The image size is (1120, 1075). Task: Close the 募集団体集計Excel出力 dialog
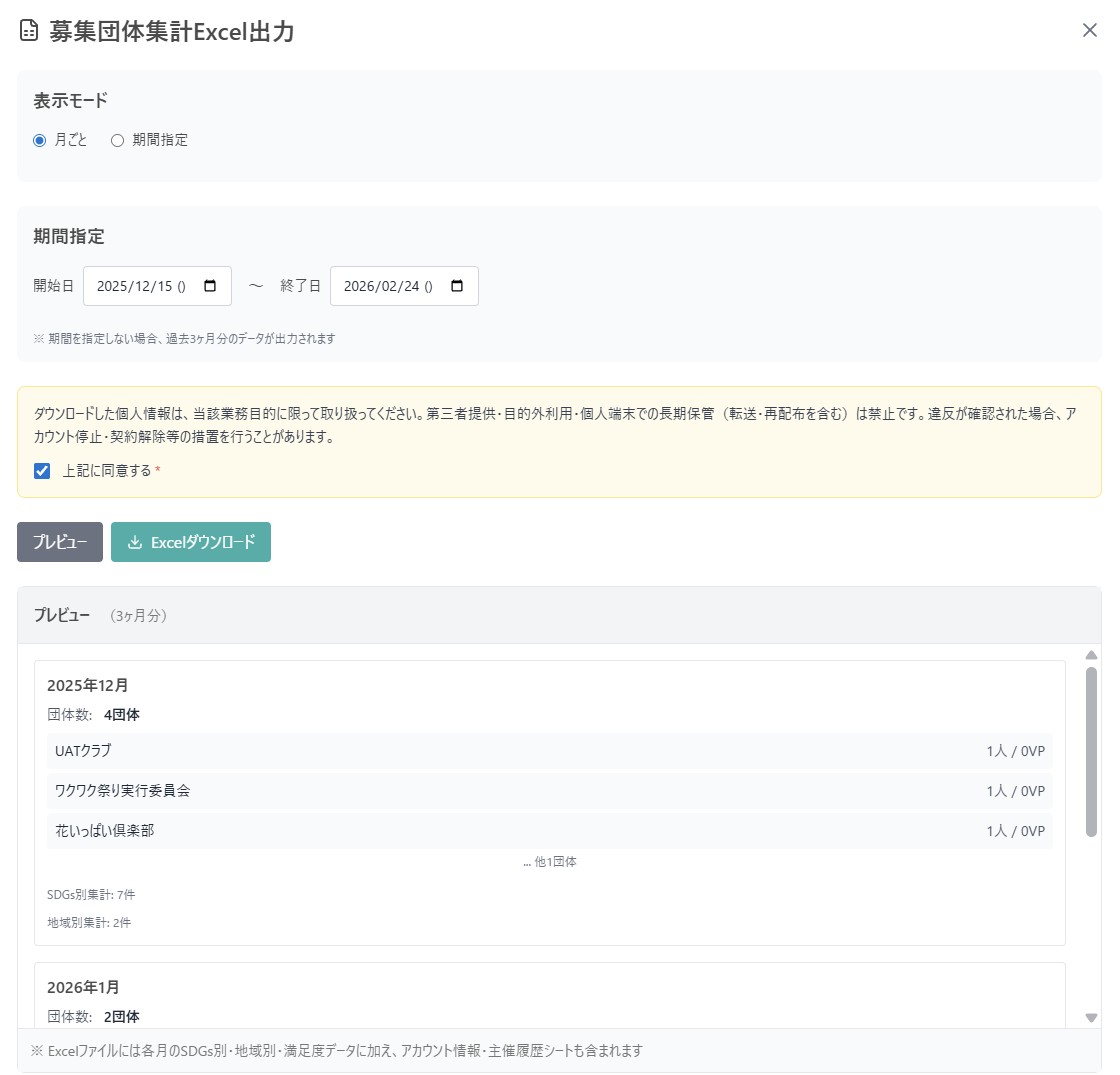click(x=1089, y=30)
